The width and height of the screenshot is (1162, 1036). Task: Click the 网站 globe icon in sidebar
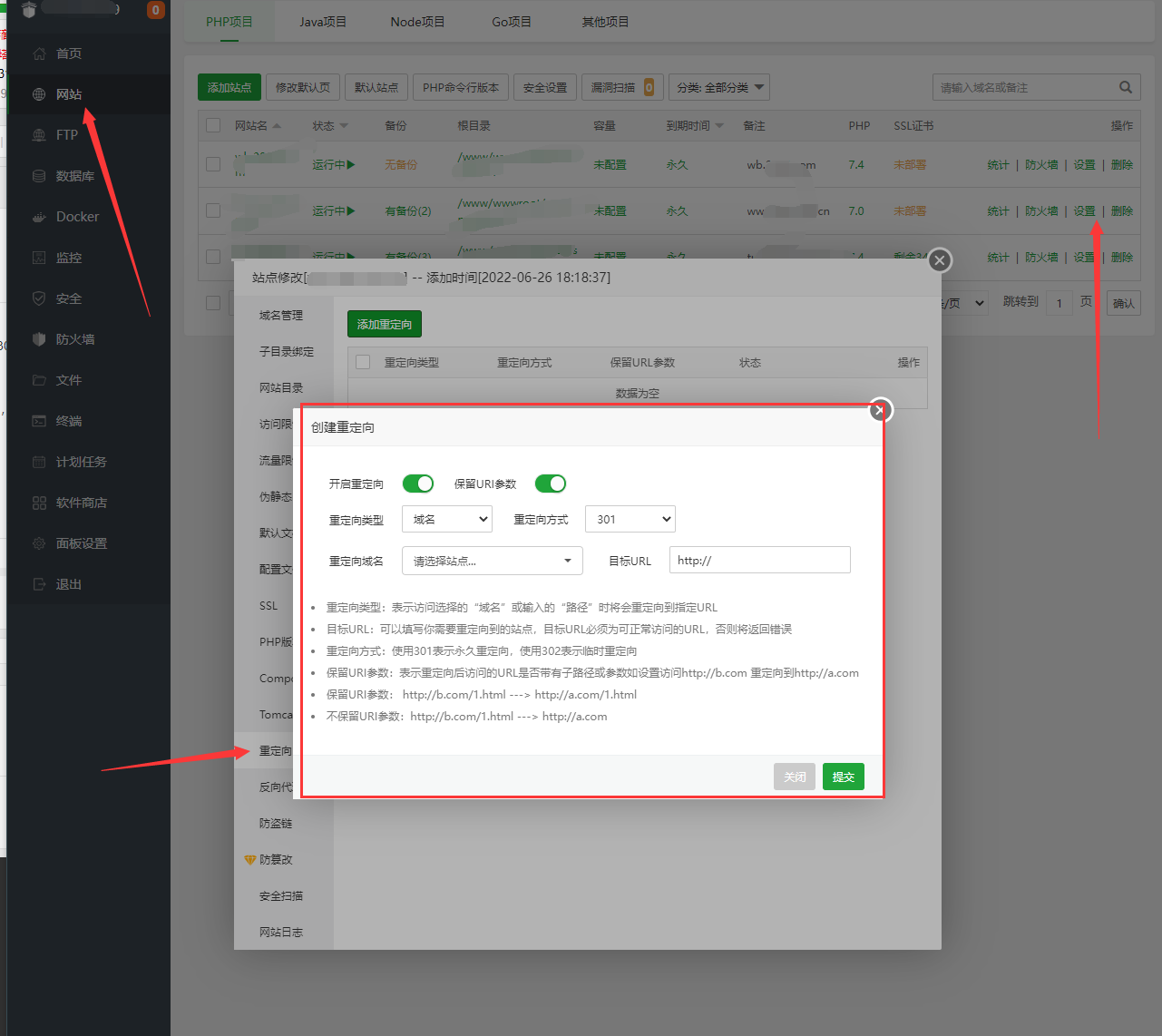39,94
